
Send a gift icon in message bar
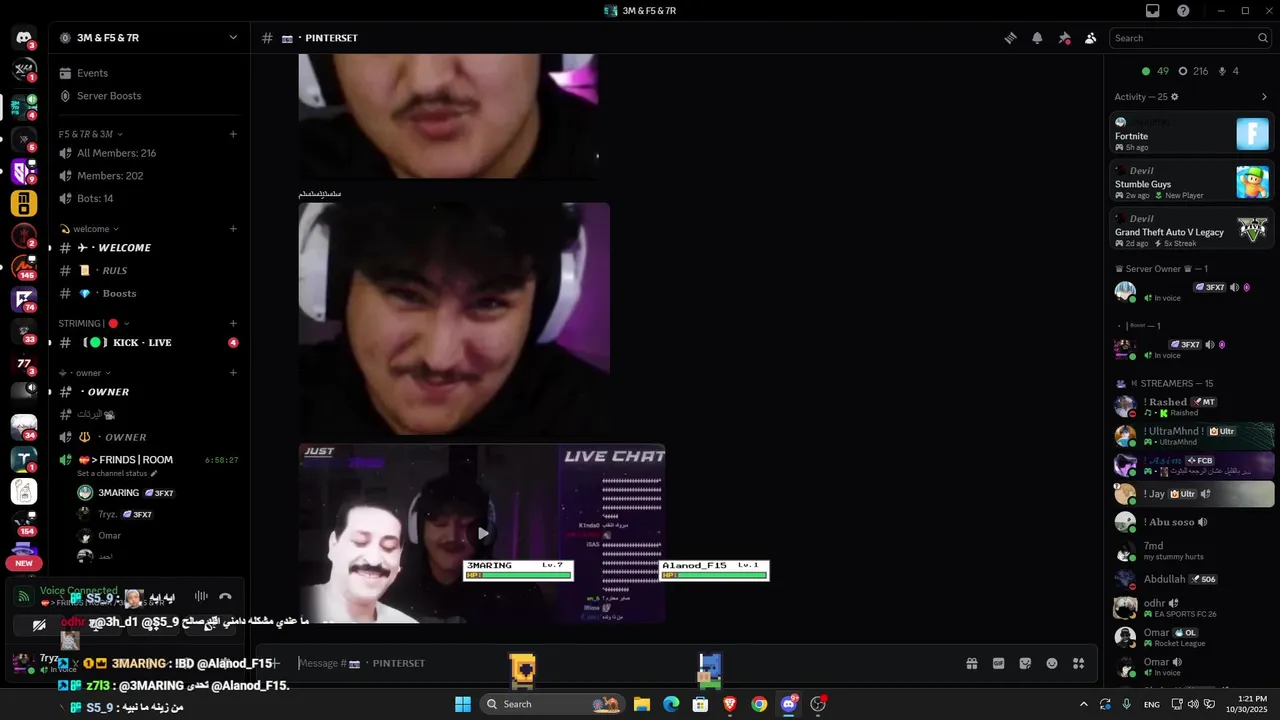[x=971, y=663]
